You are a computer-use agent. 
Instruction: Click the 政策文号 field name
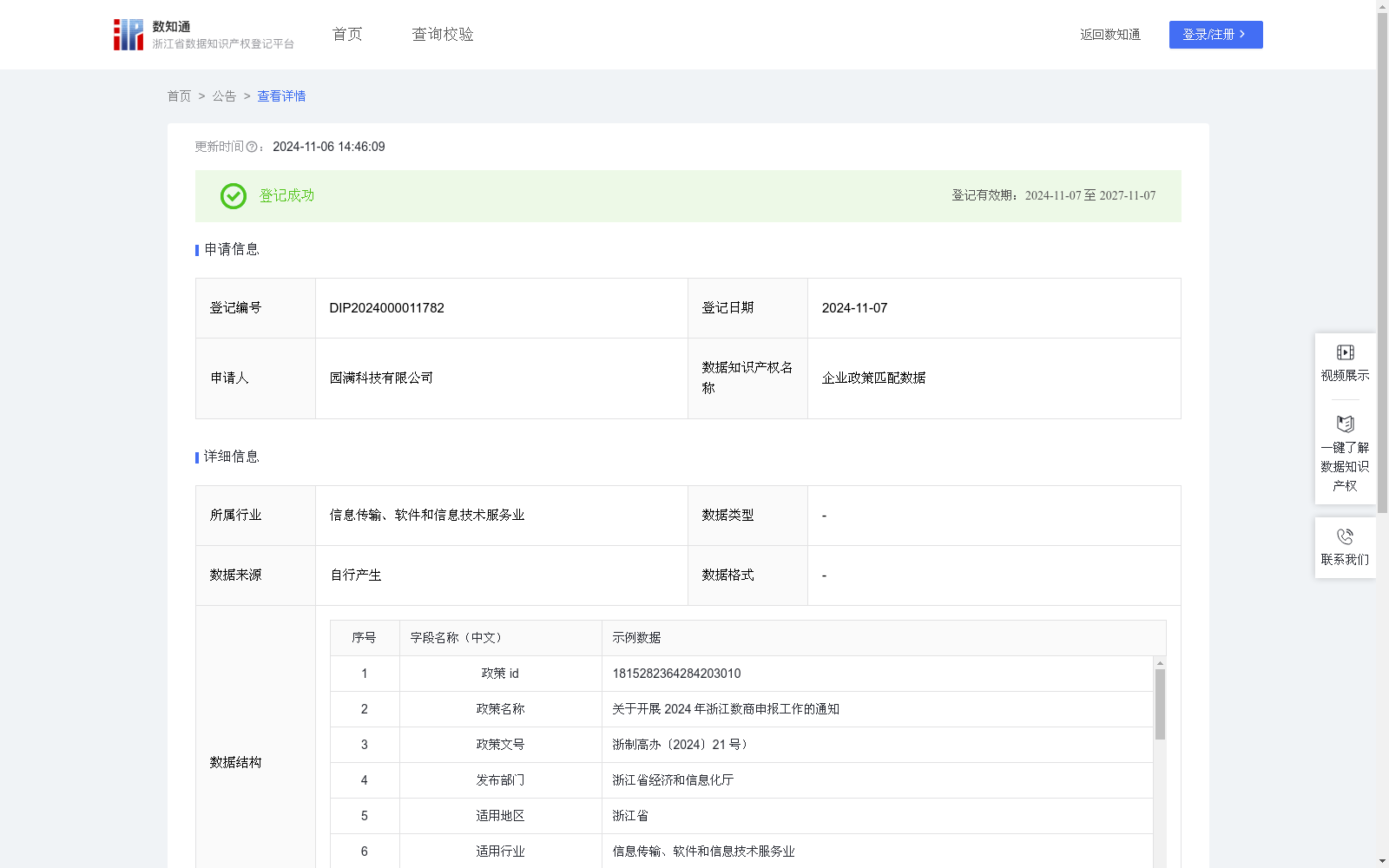click(x=500, y=745)
